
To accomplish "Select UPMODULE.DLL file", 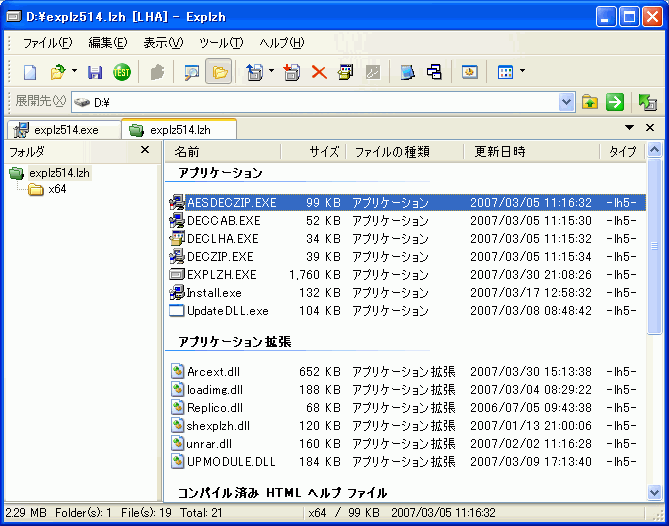I will (231, 462).
